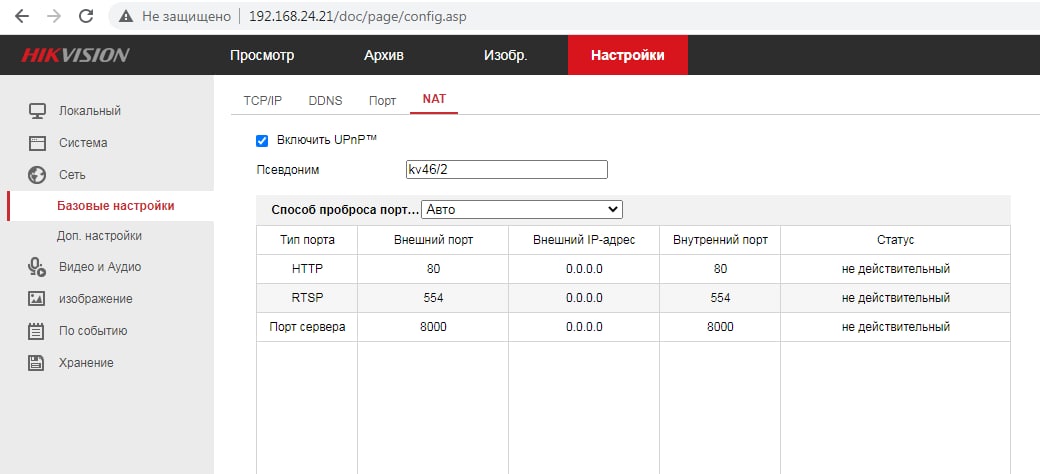The width and height of the screenshot is (1040, 474).
Task: Click the Внутренний порт column header
Action: pos(720,240)
